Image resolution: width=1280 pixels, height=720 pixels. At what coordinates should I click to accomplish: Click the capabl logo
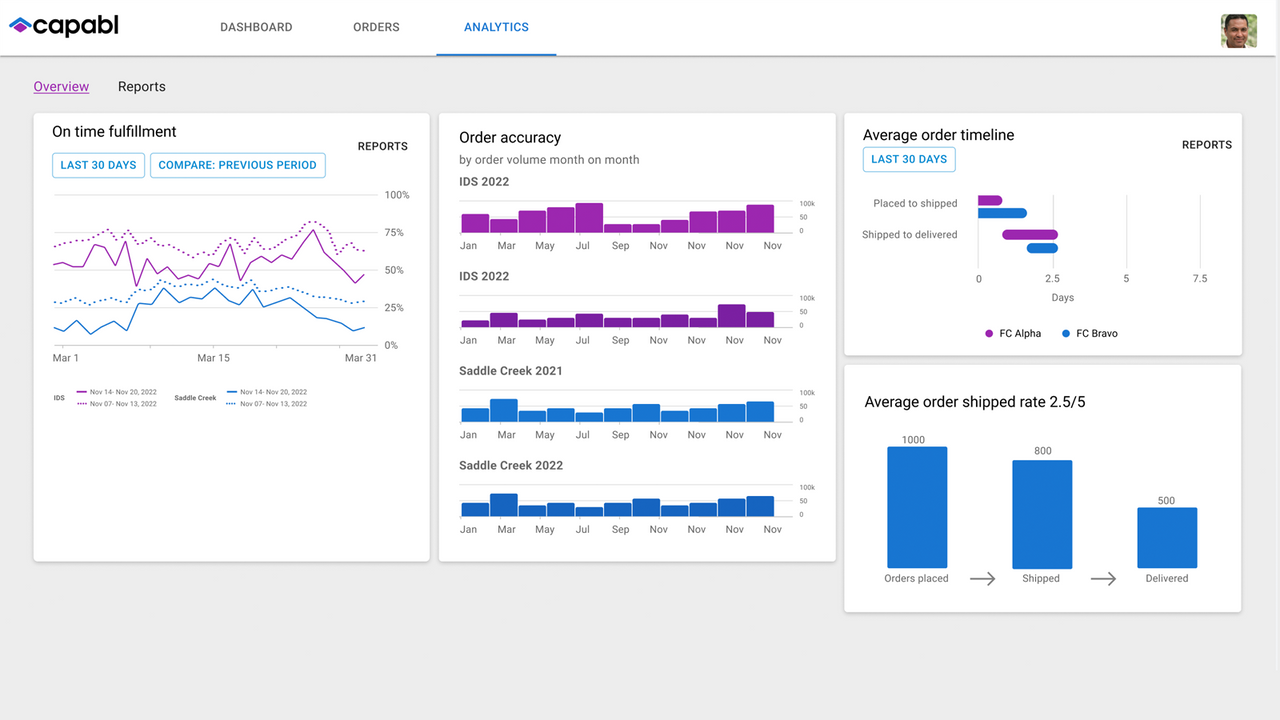63,26
